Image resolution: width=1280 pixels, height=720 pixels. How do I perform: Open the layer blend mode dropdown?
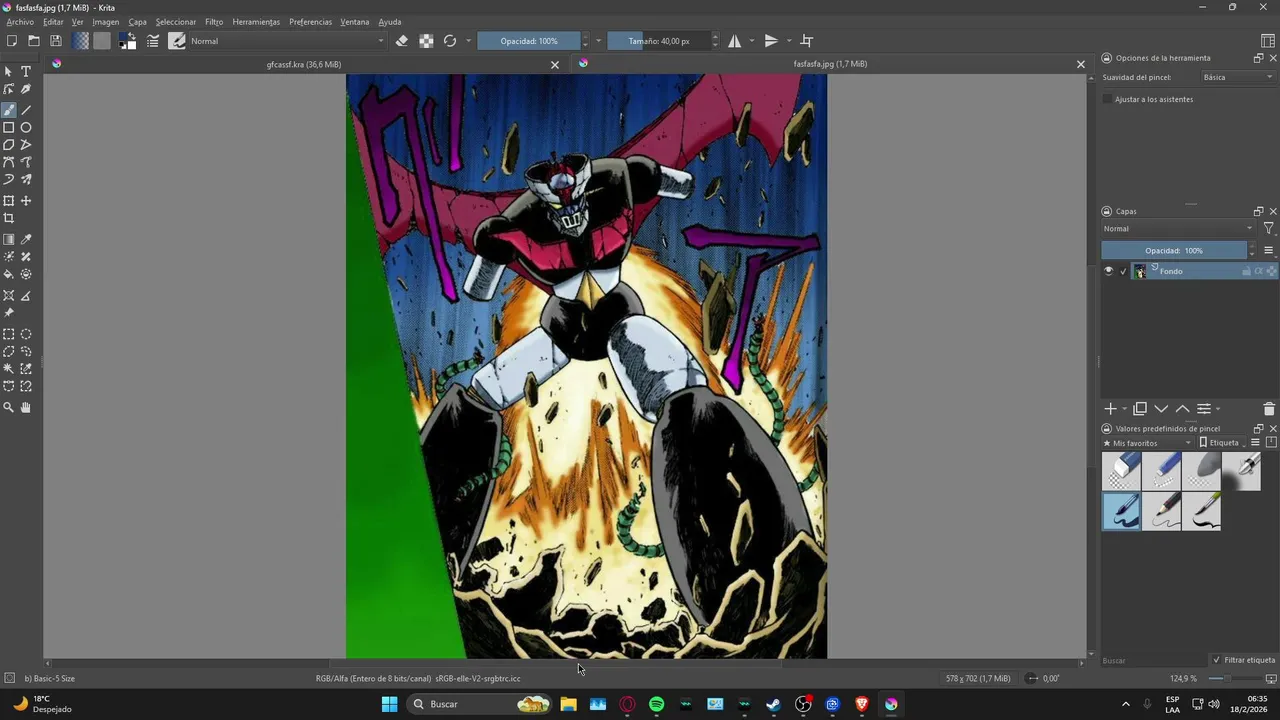pyautogui.click(x=1178, y=229)
